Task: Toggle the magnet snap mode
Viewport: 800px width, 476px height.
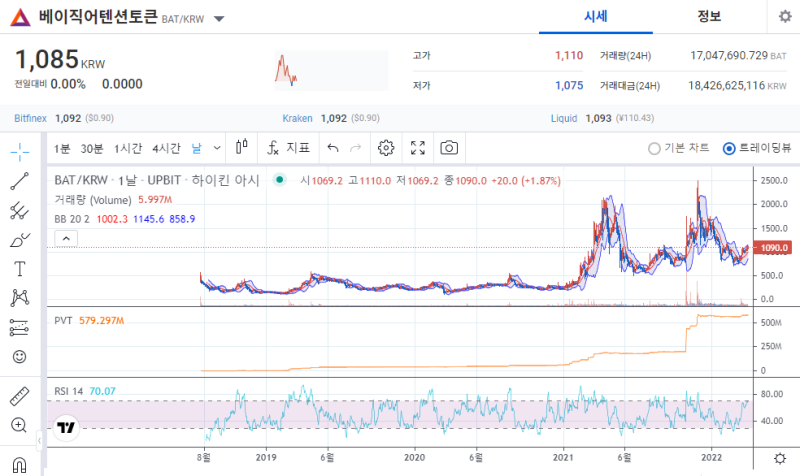Action: click(x=19, y=465)
